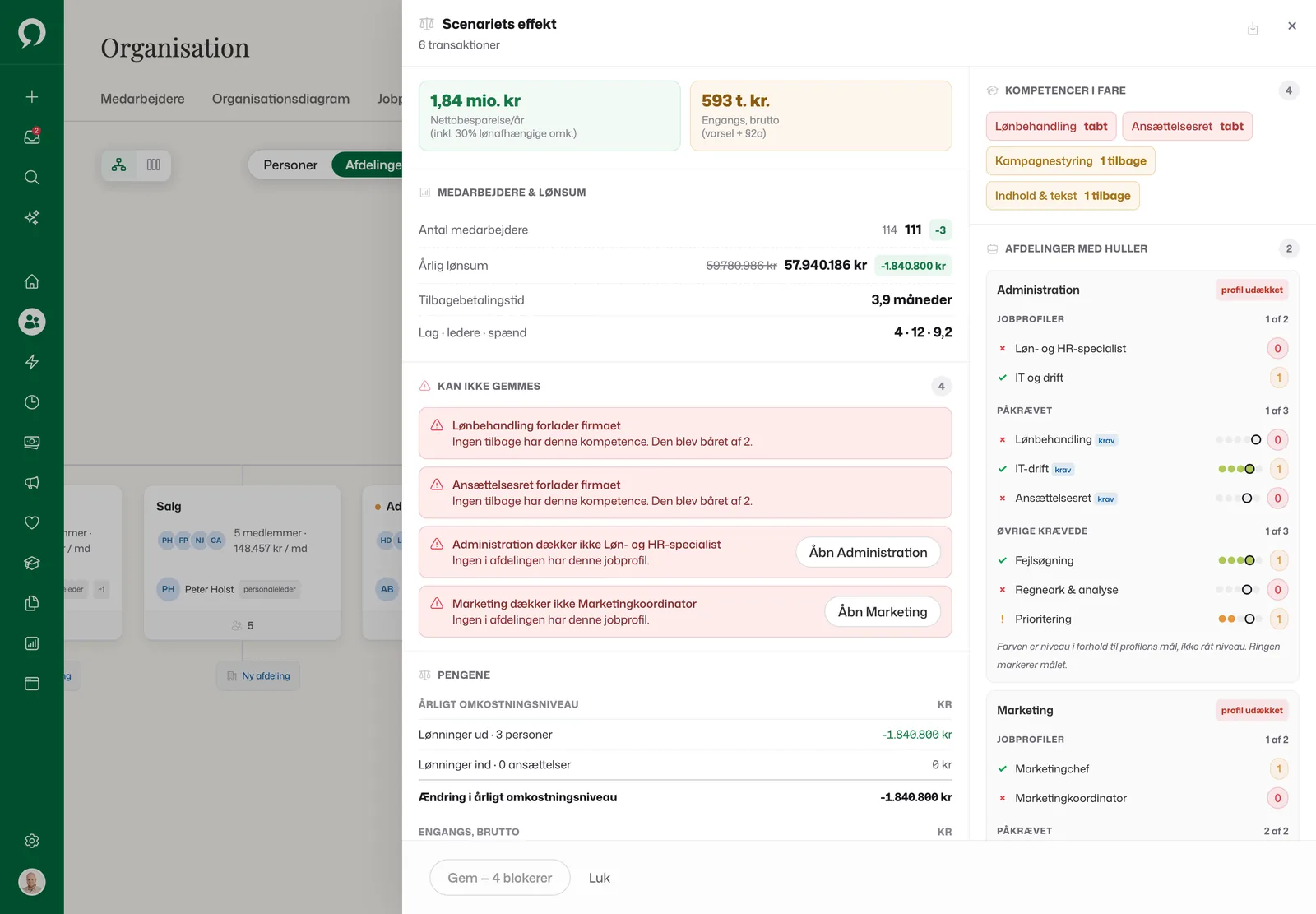Open user profile avatar in sidebar

click(32, 882)
